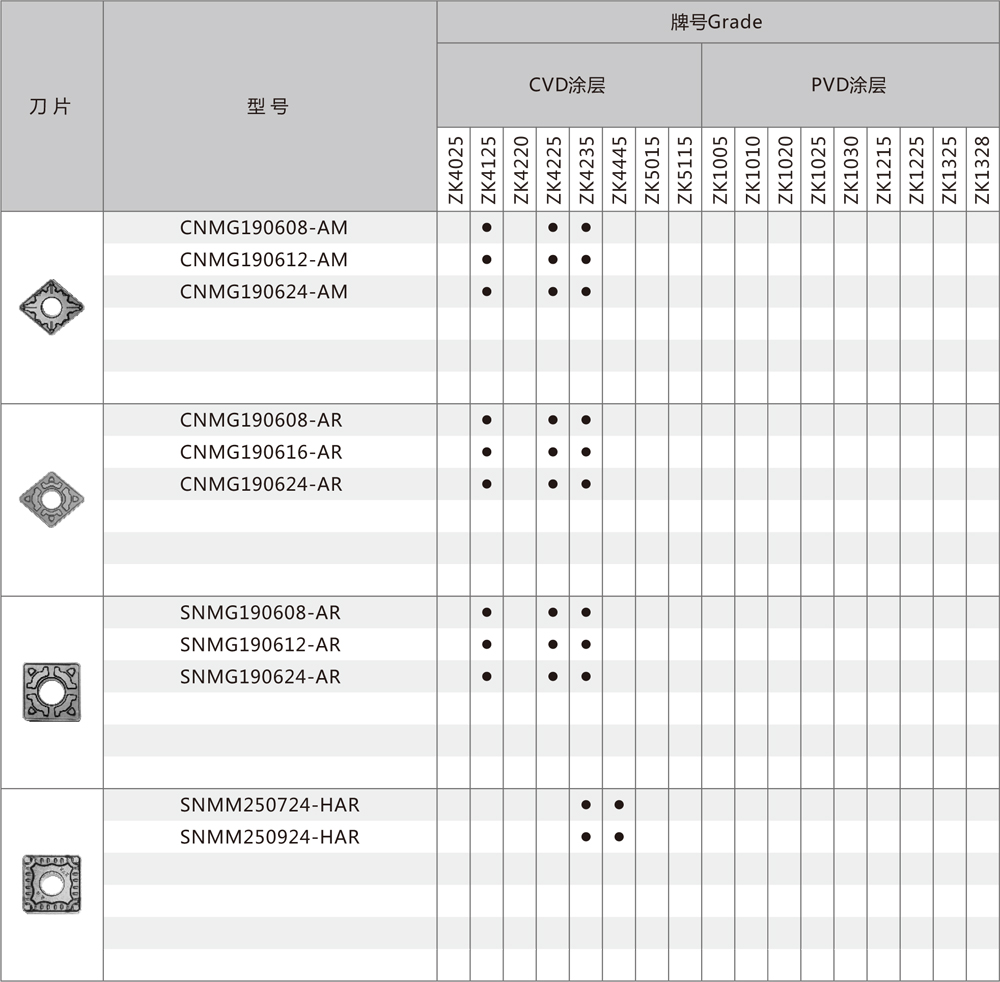This screenshot has width=1000, height=982.
Task: Click model CNMG190624-AR
Action: click(x=261, y=484)
